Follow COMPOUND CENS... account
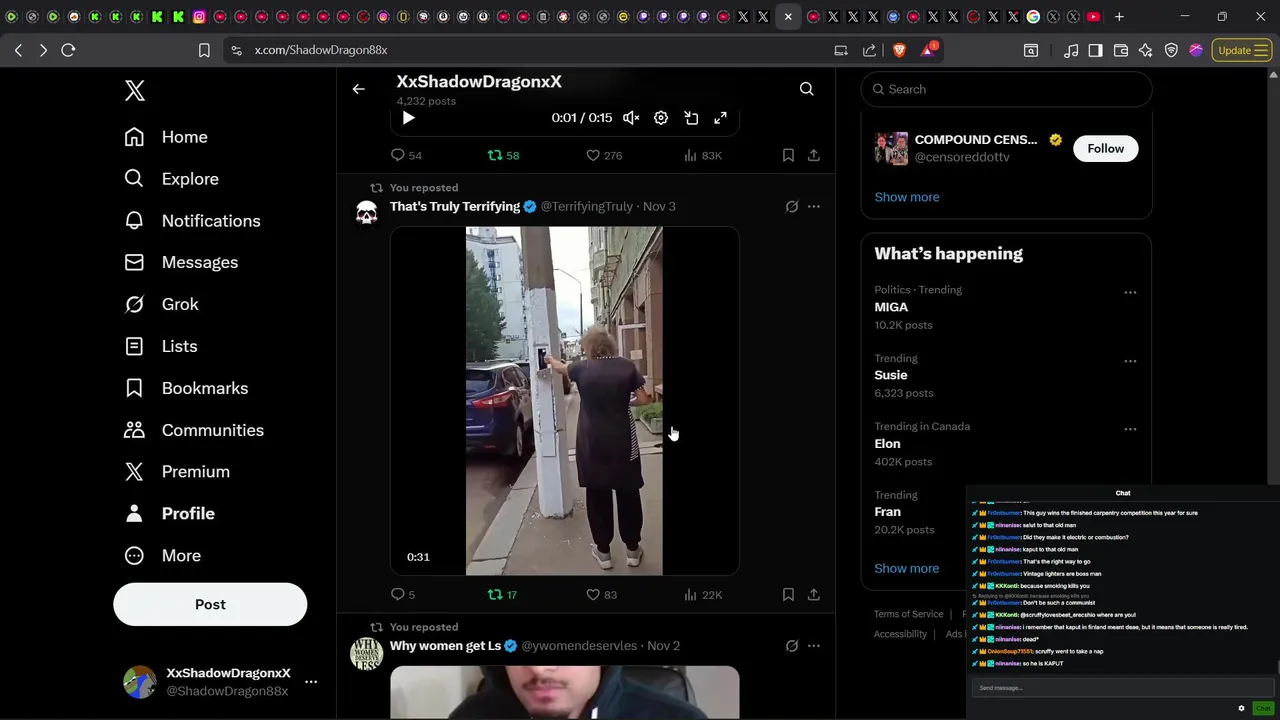The width and height of the screenshot is (1280, 720). (x=1105, y=148)
